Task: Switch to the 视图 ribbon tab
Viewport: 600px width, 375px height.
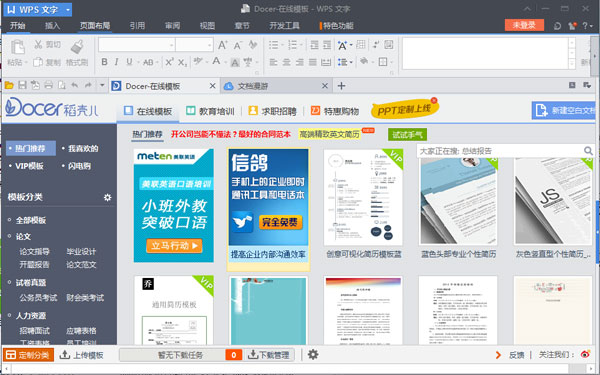Action: tap(207, 25)
